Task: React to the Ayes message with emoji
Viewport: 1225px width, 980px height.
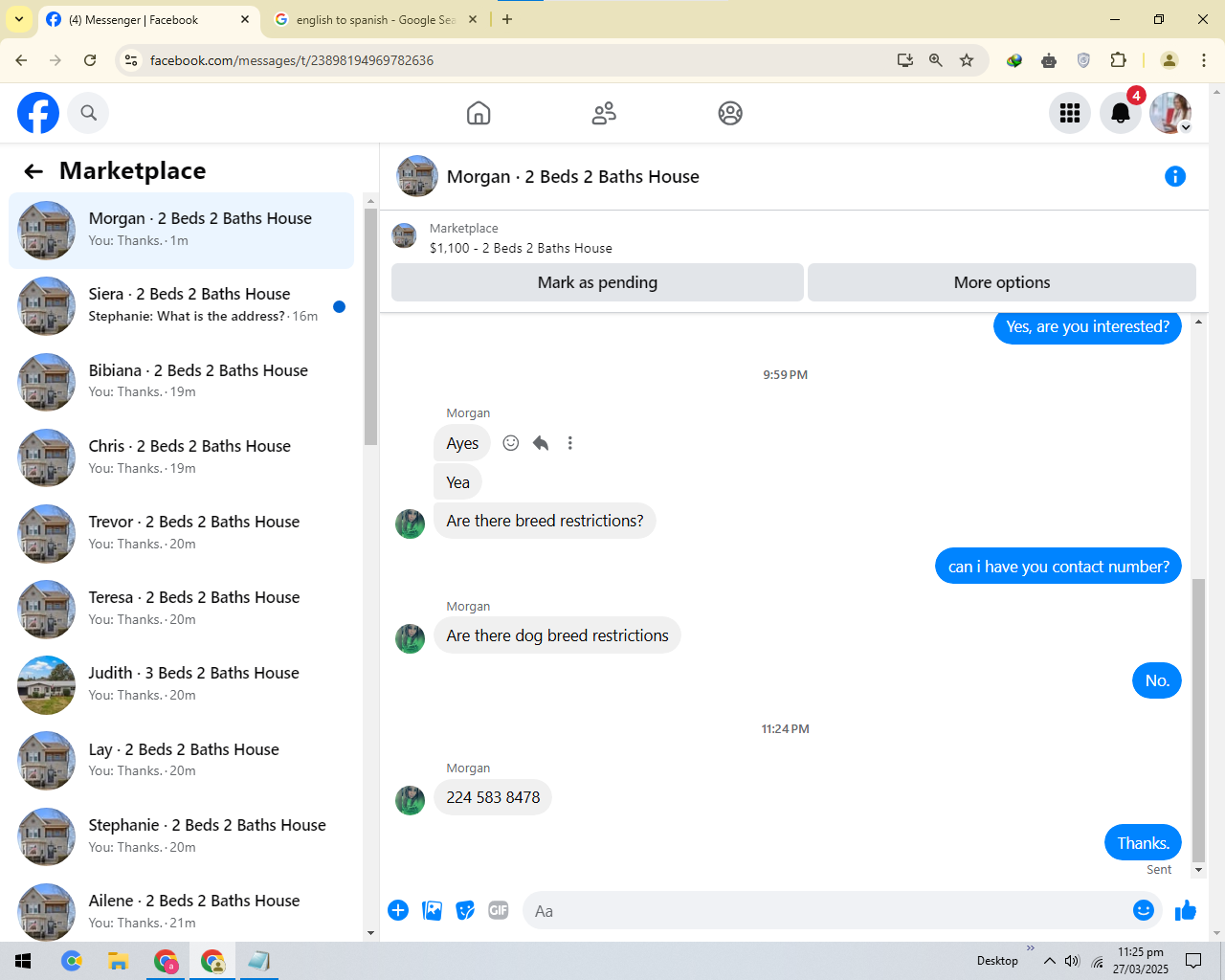Action: point(511,443)
